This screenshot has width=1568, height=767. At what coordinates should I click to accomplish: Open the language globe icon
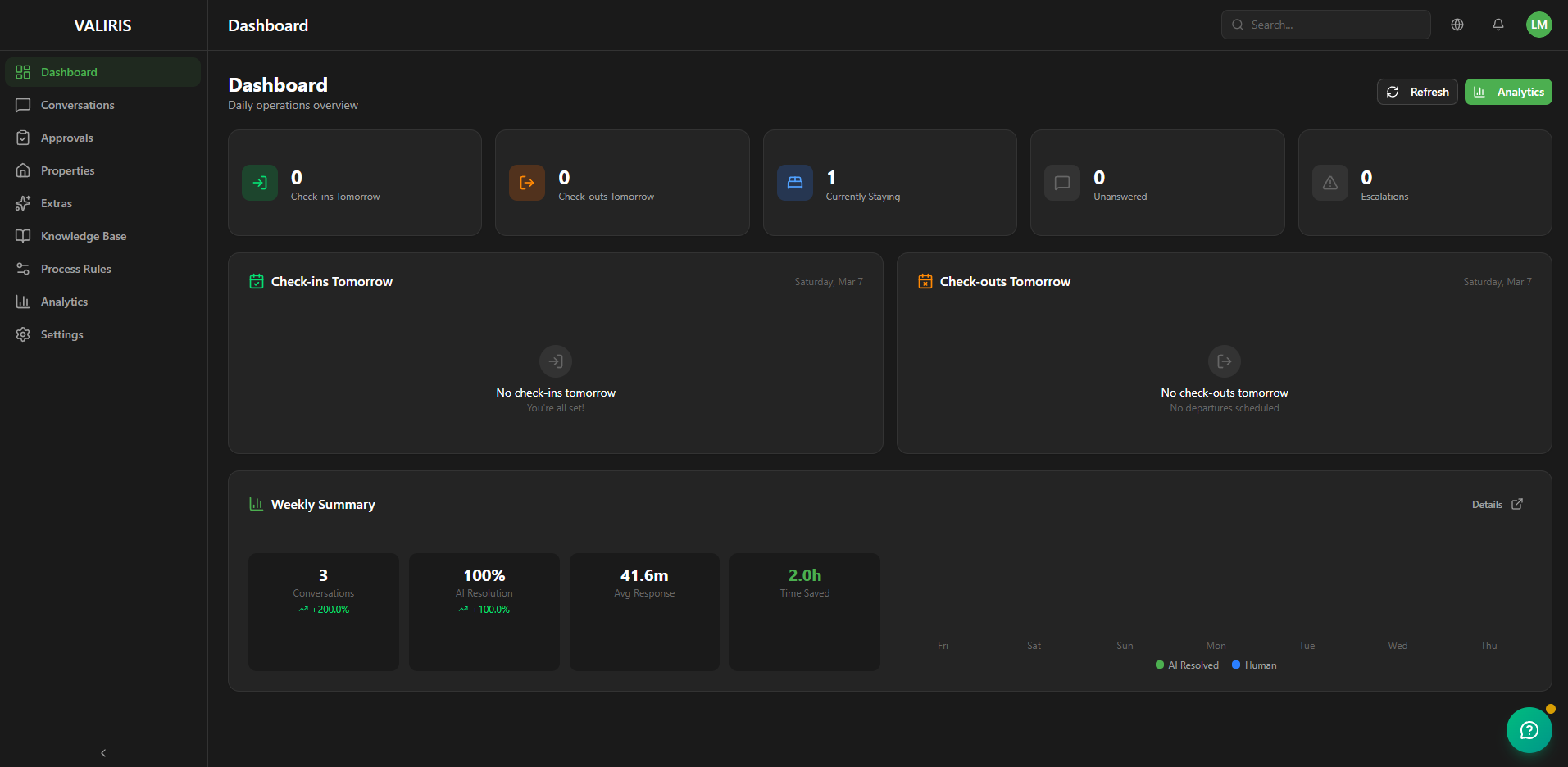click(x=1457, y=25)
